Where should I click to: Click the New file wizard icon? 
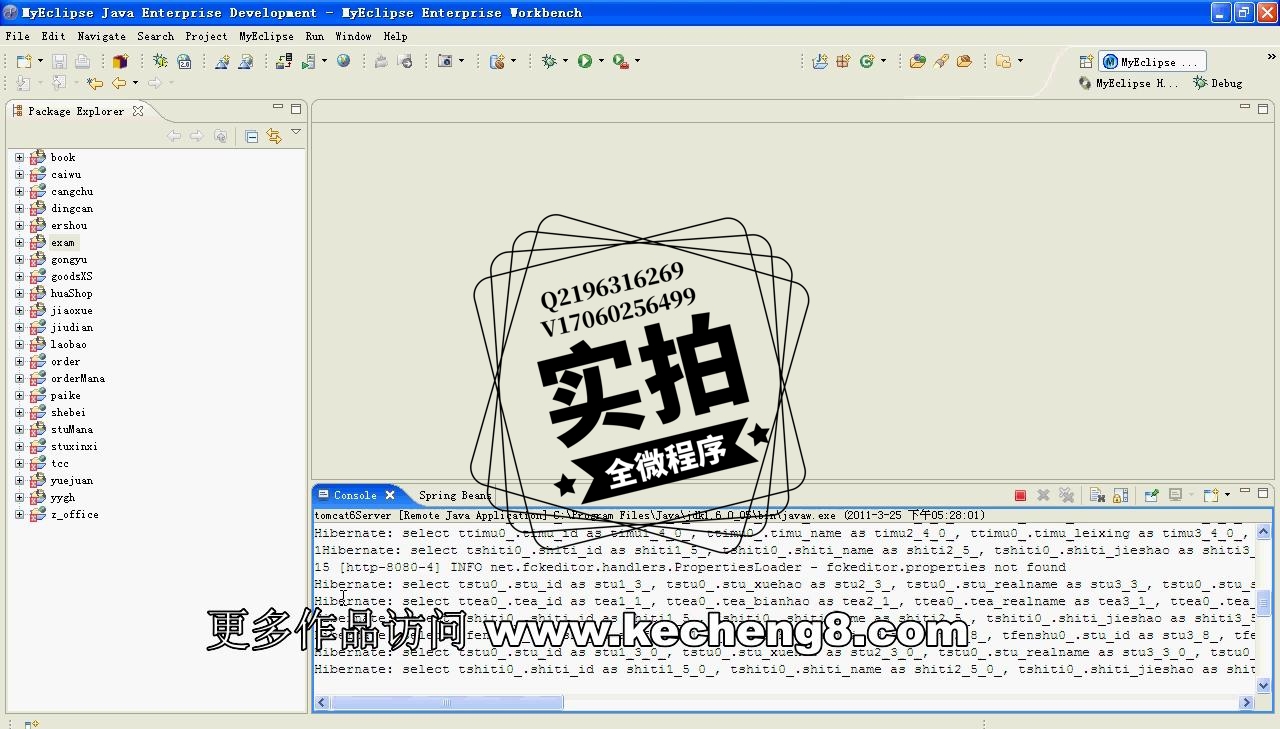click(x=23, y=62)
